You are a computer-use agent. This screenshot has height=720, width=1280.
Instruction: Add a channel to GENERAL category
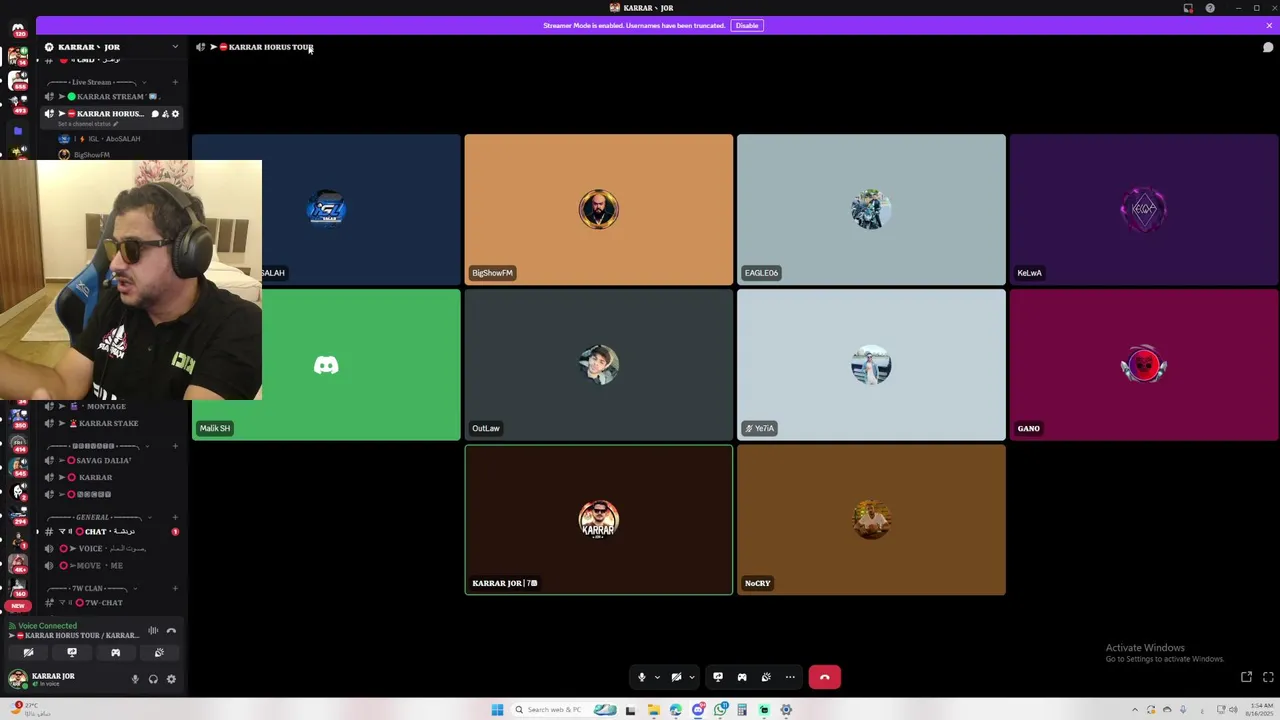pyautogui.click(x=175, y=517)
